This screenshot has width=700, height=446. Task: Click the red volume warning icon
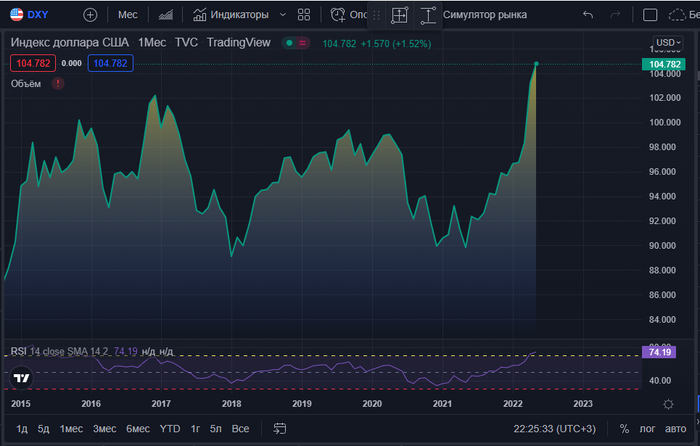[57, 83]
